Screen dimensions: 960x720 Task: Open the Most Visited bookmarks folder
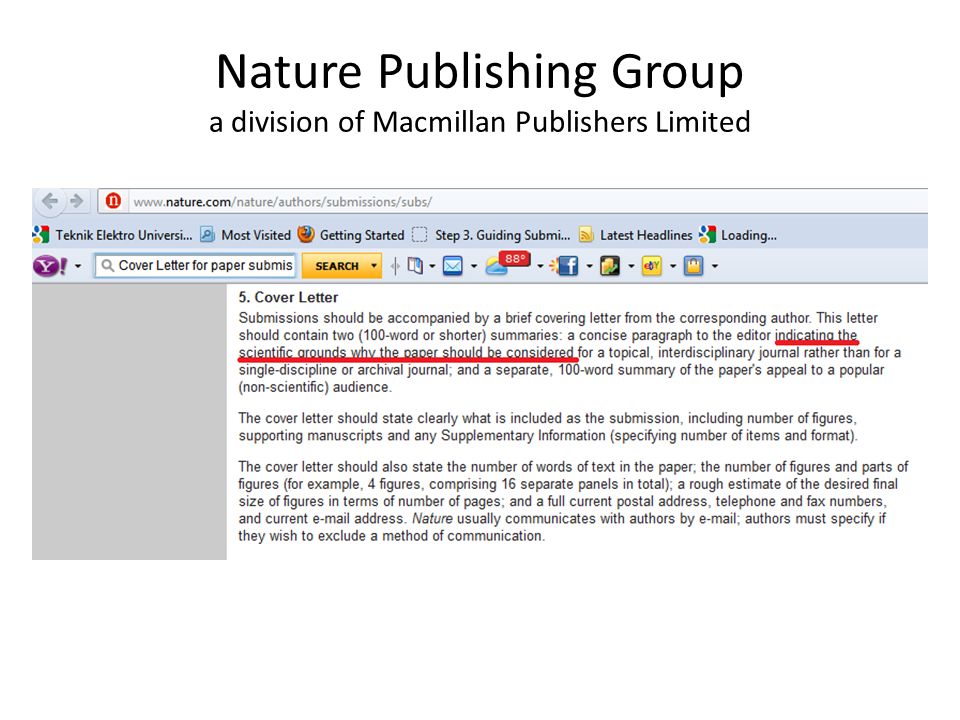(x=246, y=235)
